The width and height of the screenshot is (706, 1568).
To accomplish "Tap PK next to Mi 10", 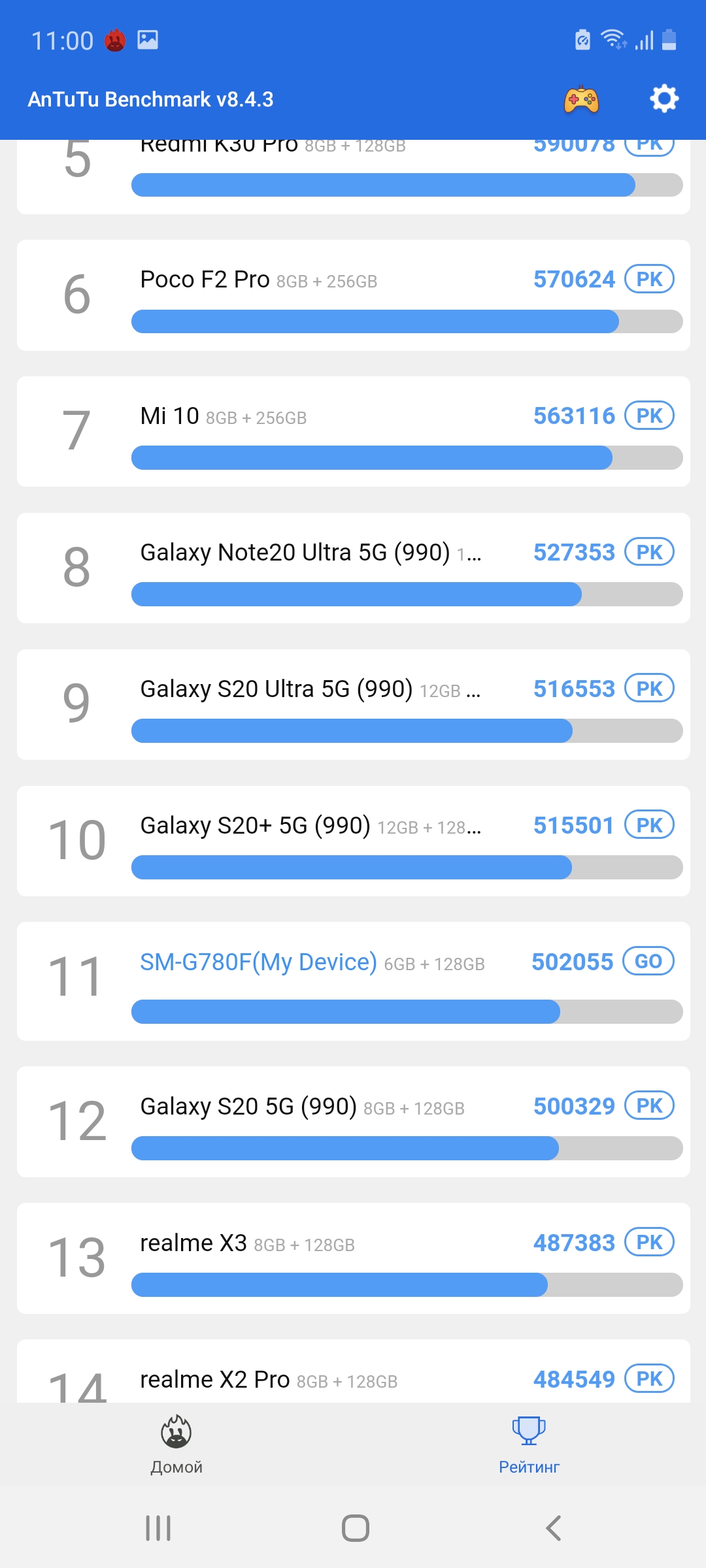I will [649, 416].
